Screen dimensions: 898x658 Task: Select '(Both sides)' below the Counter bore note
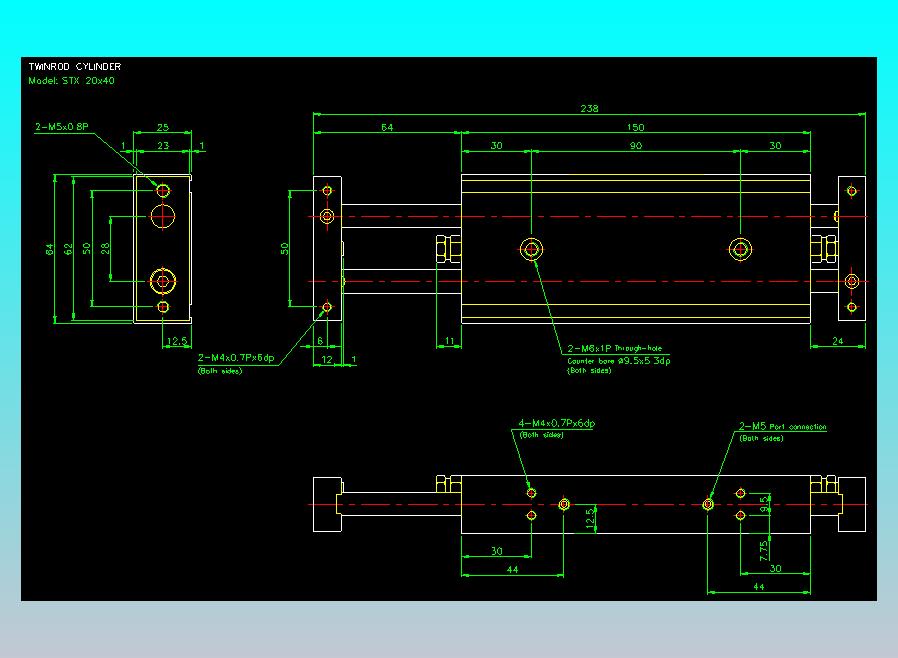(589, 371)
